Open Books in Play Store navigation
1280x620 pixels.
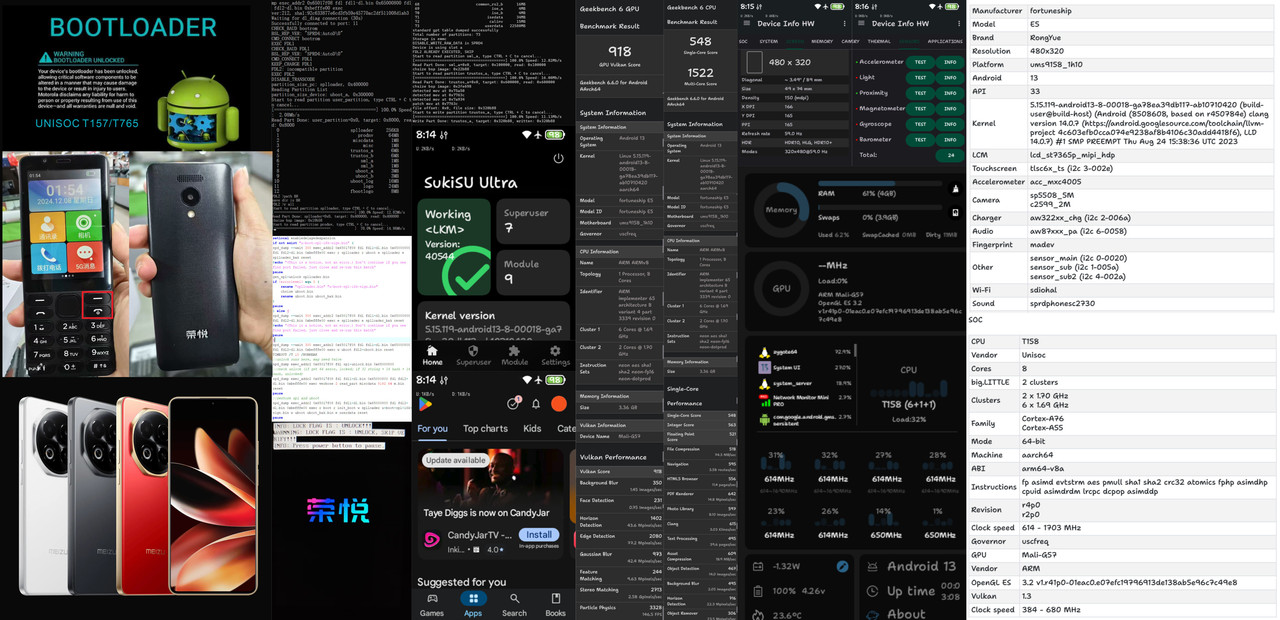click(x=555, y=604)
